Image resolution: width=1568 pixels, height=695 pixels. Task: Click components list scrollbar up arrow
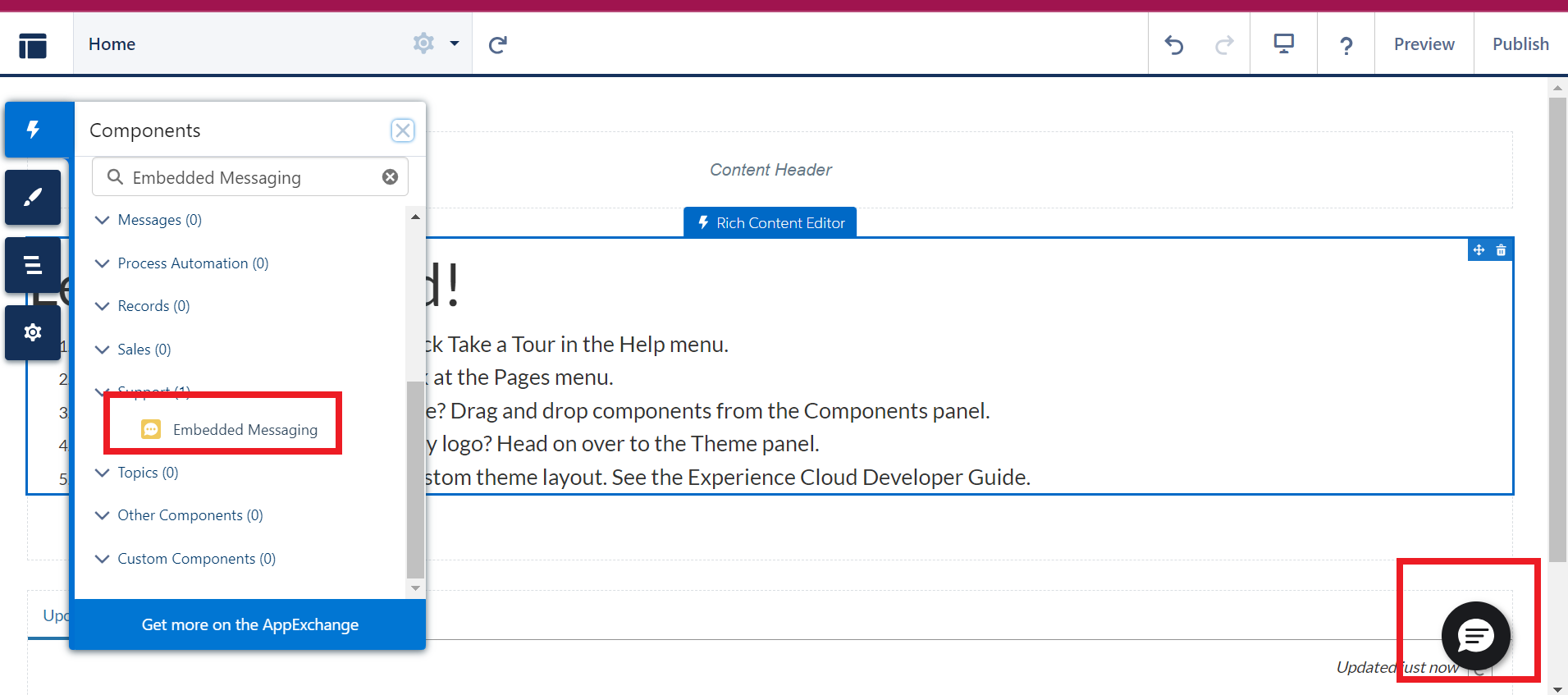tap(415, 217)
